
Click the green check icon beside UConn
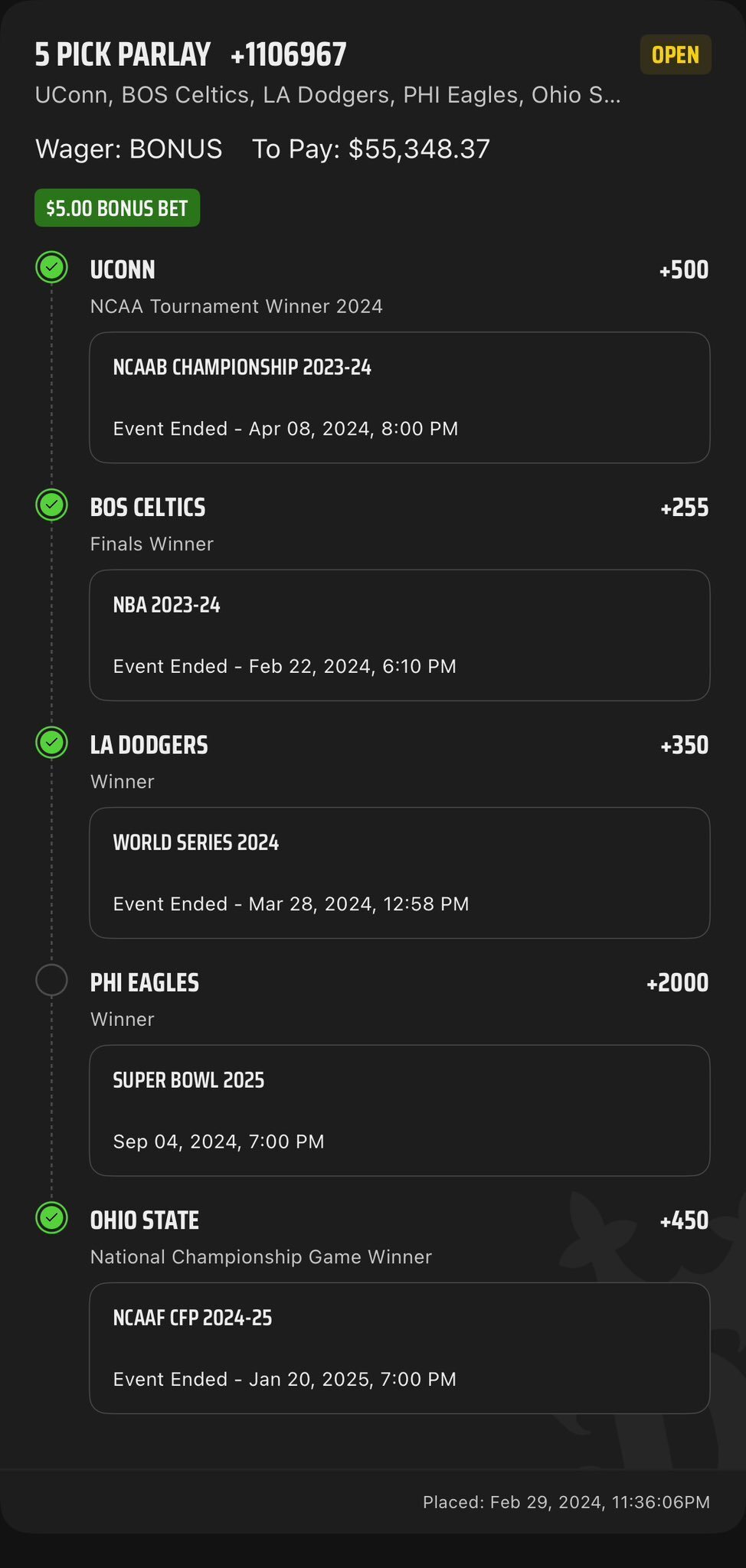(52, 268)
